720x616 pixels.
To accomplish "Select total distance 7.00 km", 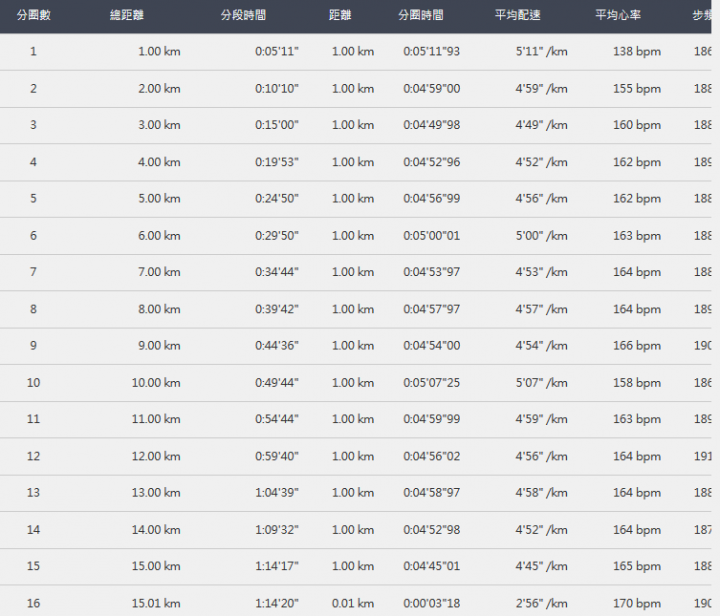I will [x=159, y=272].
